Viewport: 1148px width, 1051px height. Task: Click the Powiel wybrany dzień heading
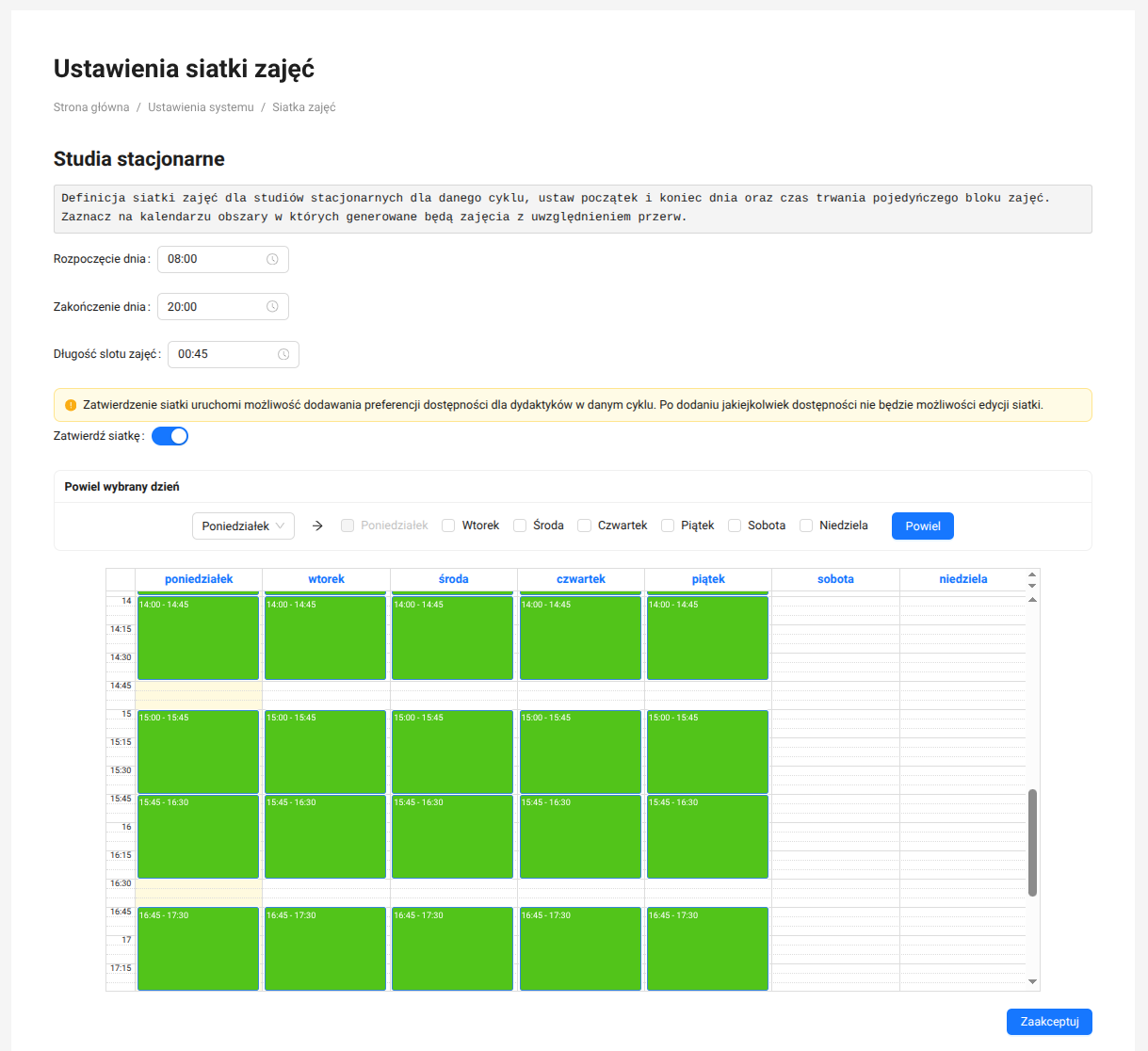(121, 487)
